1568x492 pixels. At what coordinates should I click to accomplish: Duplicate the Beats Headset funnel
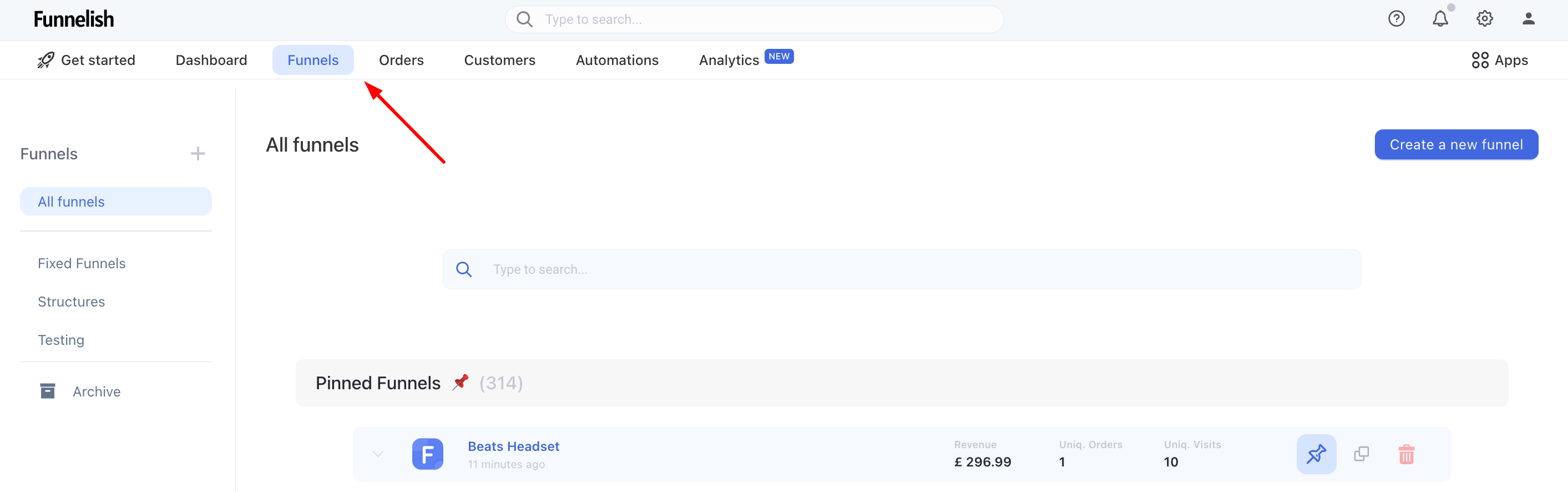(x=1361, y=454)
